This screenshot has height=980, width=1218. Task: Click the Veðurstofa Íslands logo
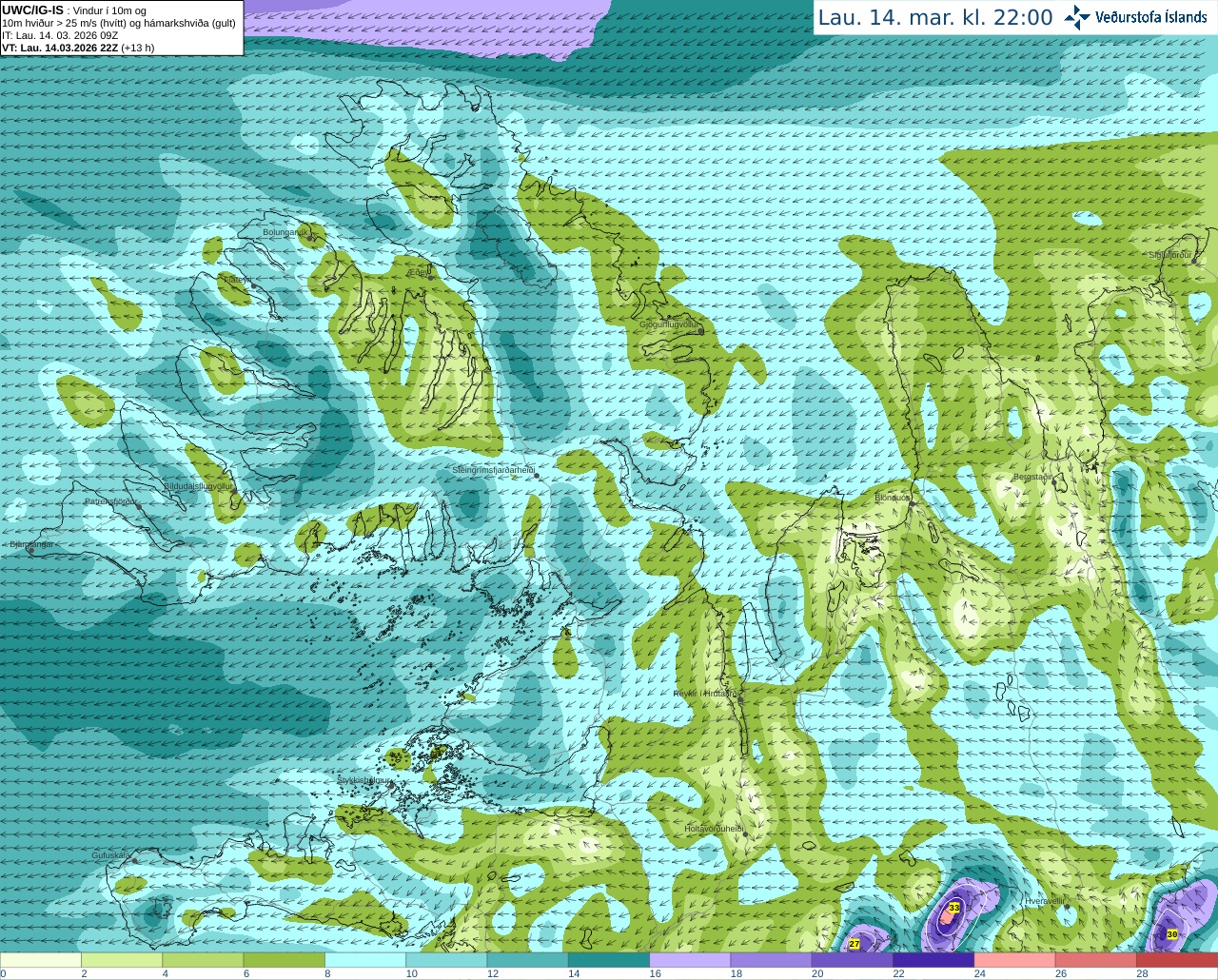click(x=1135, y=17)
